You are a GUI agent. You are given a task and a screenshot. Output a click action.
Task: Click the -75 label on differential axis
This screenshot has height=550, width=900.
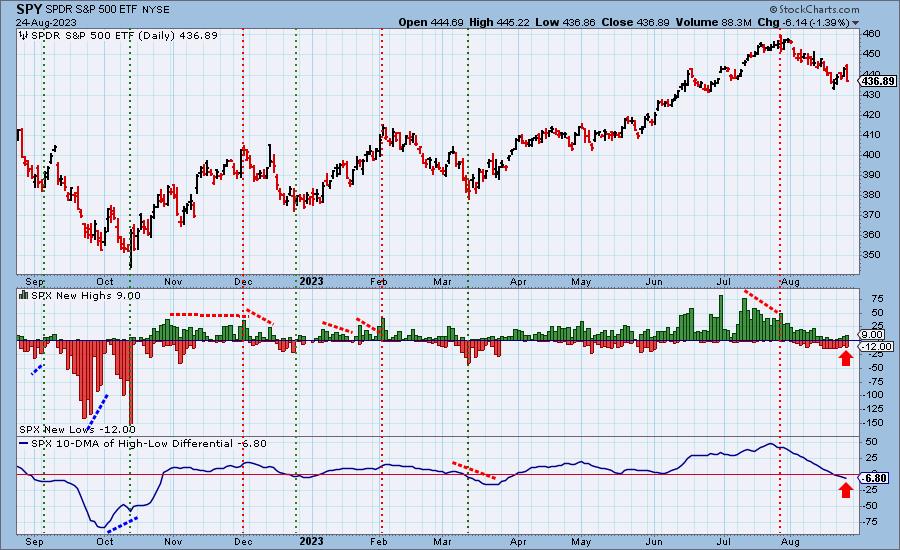tap(869, 522)
